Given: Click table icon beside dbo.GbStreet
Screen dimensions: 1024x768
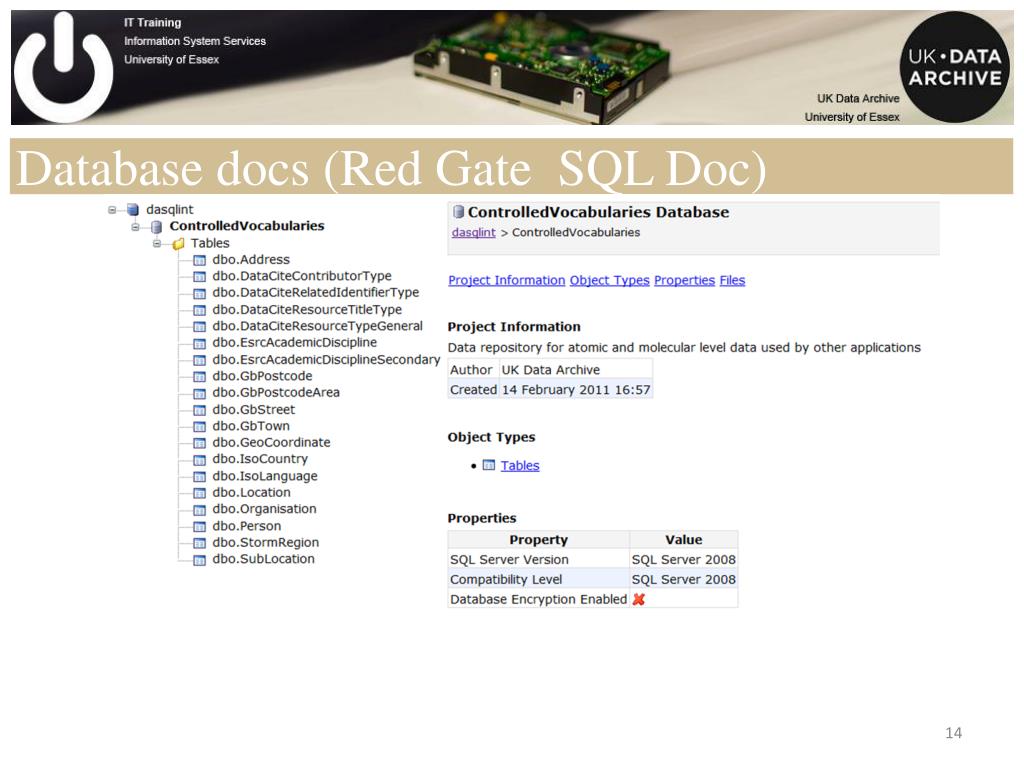Looking at the screenshot, I should pyautogui.click(x=200, y=410).
